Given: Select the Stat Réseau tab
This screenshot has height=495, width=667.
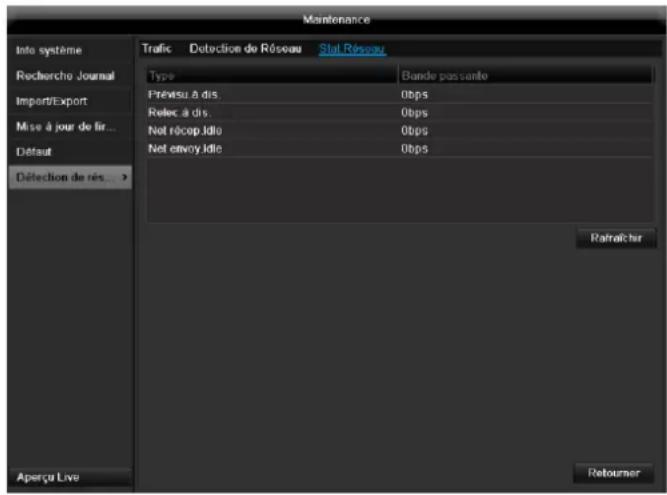Looking at the screenshot, I should [x=352, y=48].
